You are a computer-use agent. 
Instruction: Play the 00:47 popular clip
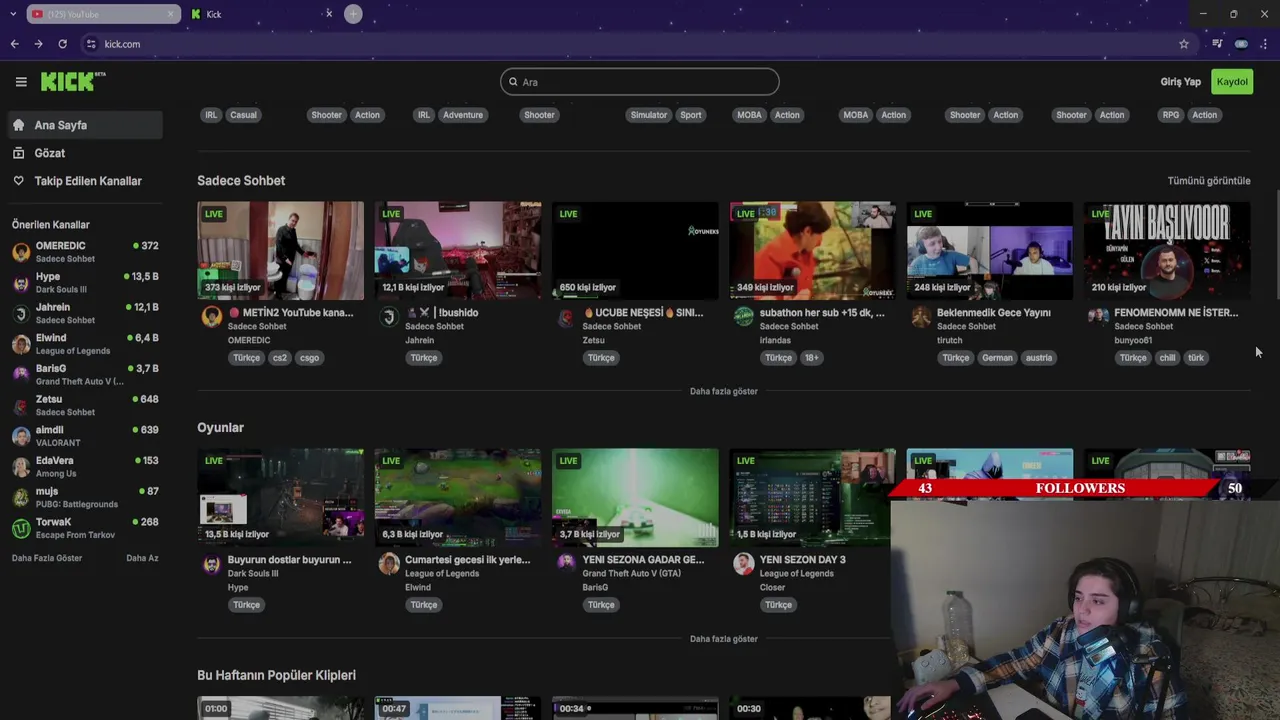(458, 708)
